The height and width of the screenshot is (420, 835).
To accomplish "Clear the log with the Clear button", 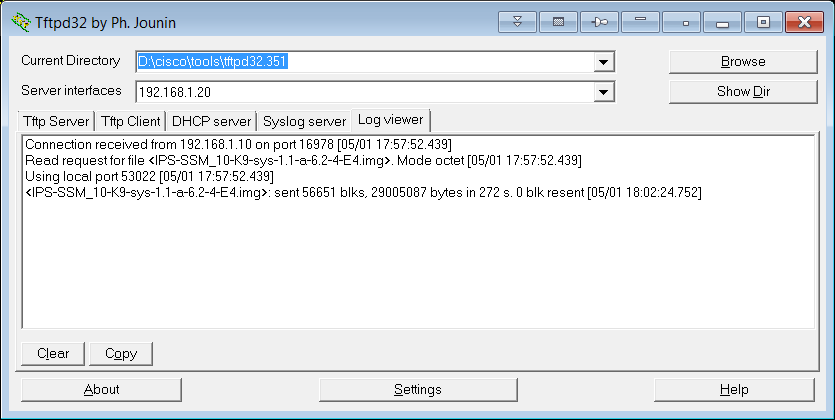I will point(53,353).
